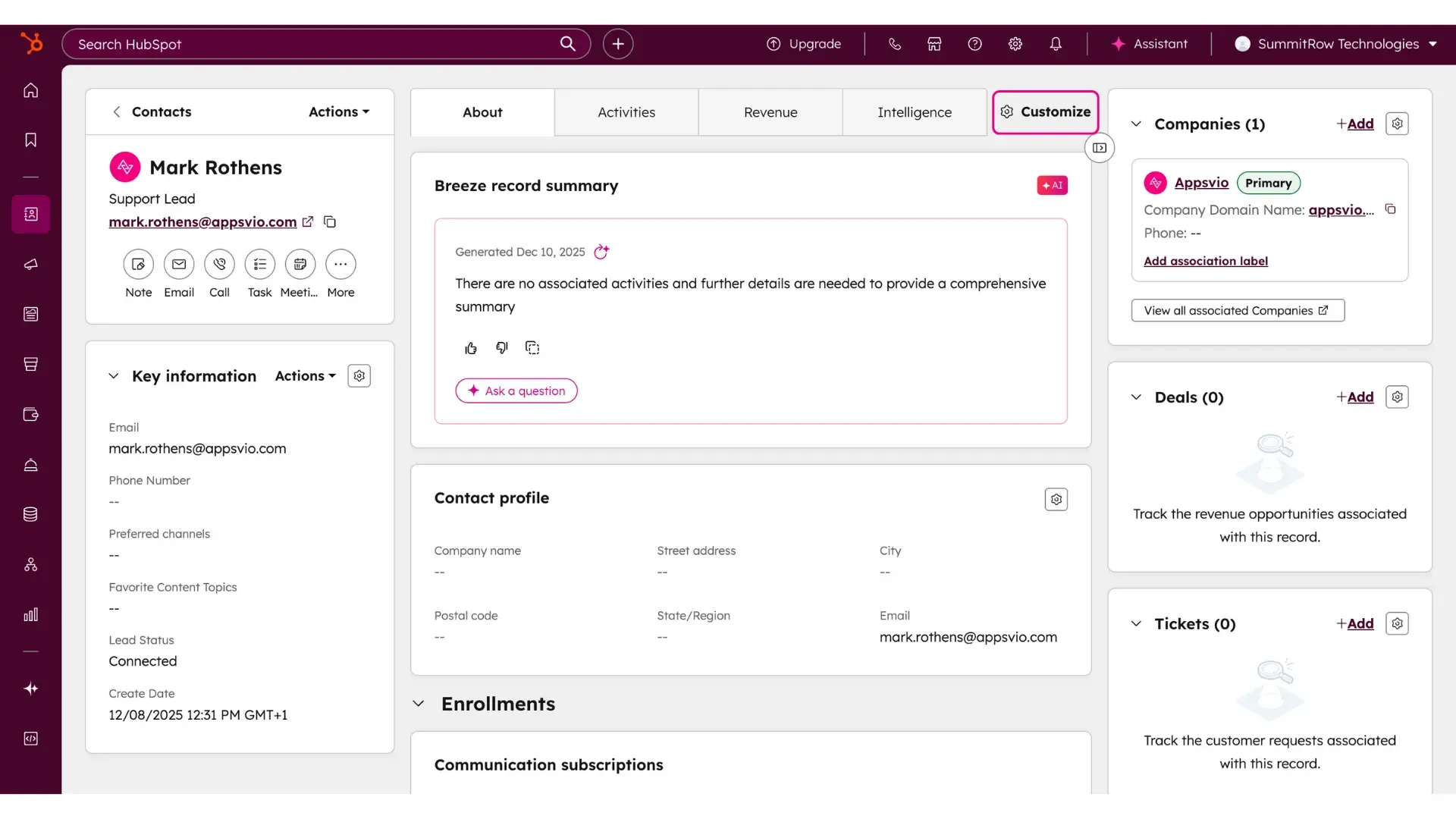The width and height of the screenshot is (1456, 819).
Task: Click View all associated Companies
Action: [x=1237, y=310]
